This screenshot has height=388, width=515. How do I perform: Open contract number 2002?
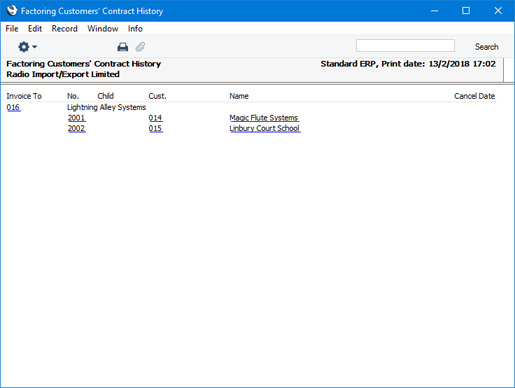tap(77, 128)
